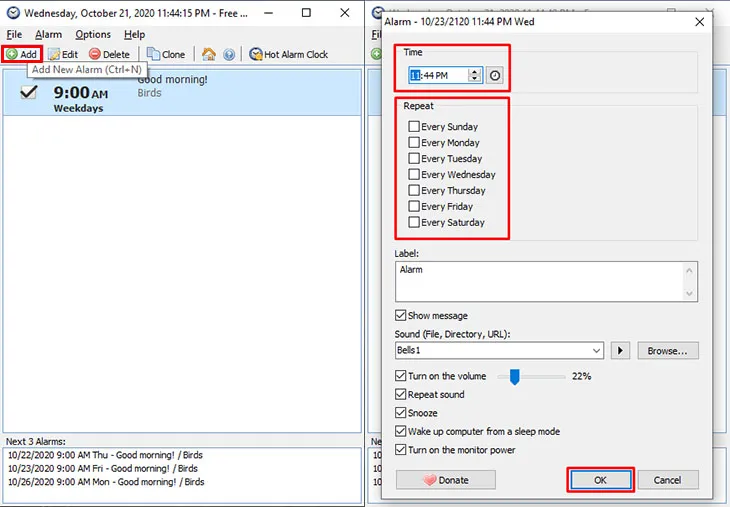Open the Options menu
Viewport: 730px width, 507px height.
[93, 34]
